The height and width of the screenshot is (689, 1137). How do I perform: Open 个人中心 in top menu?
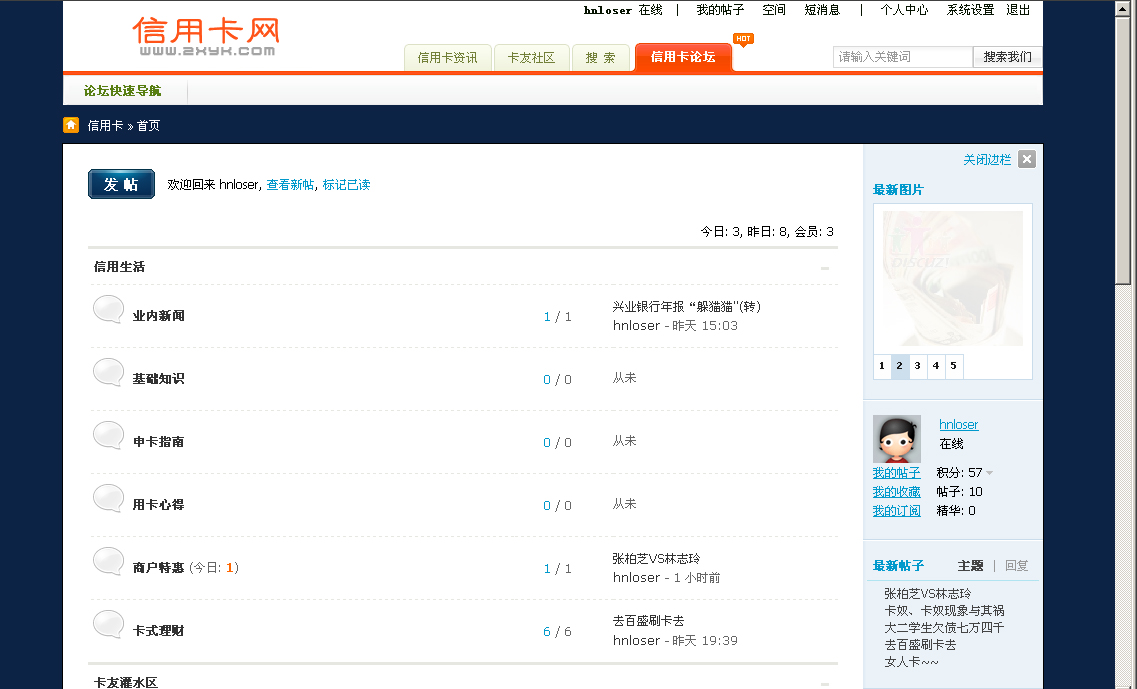click(904, 10)
